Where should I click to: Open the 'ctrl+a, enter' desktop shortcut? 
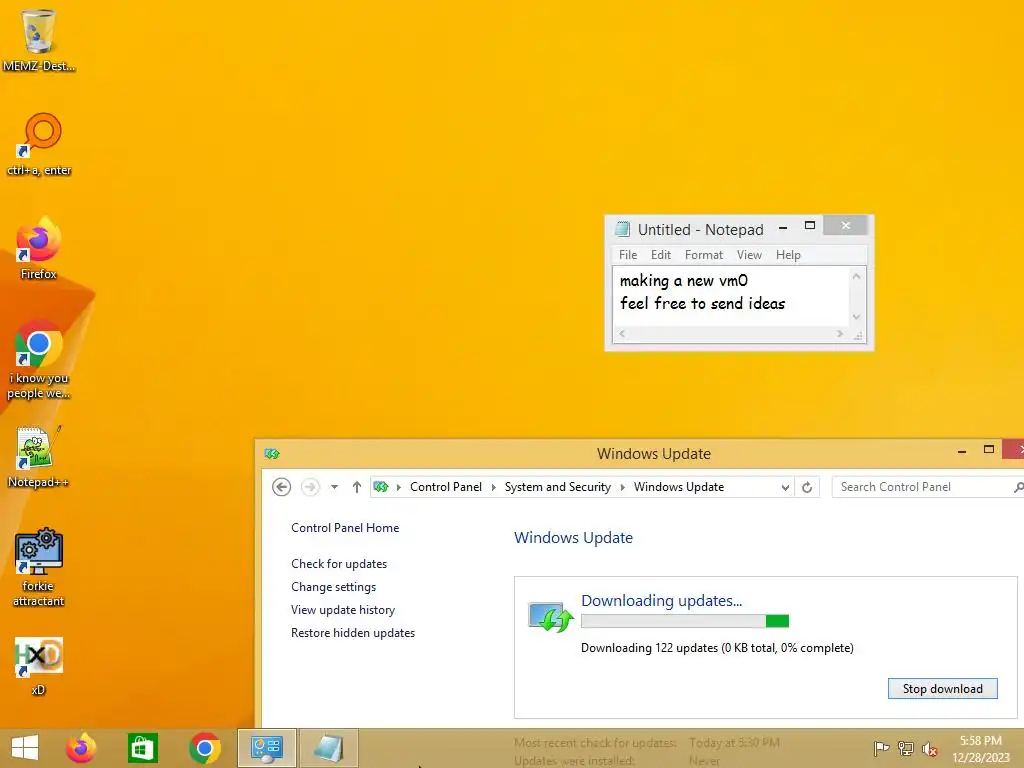39,144
